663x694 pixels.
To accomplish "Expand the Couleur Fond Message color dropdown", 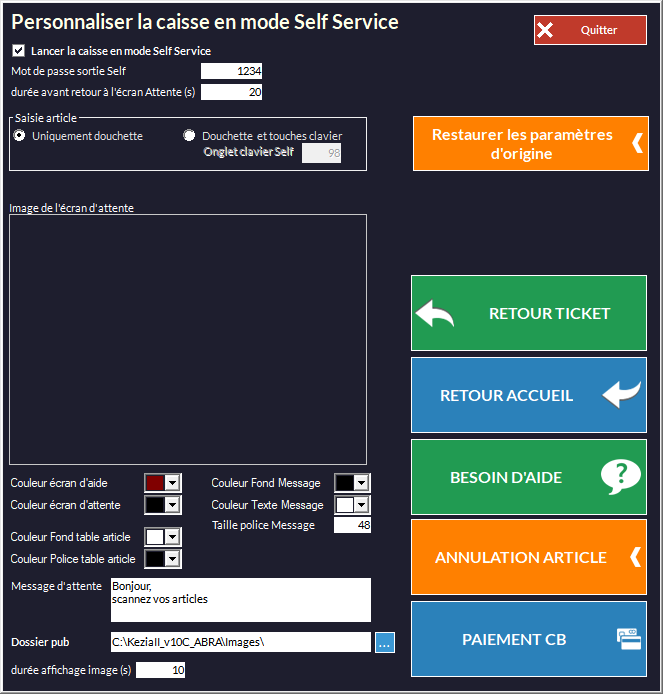I will pyautogui.click(x=361, y=483).
